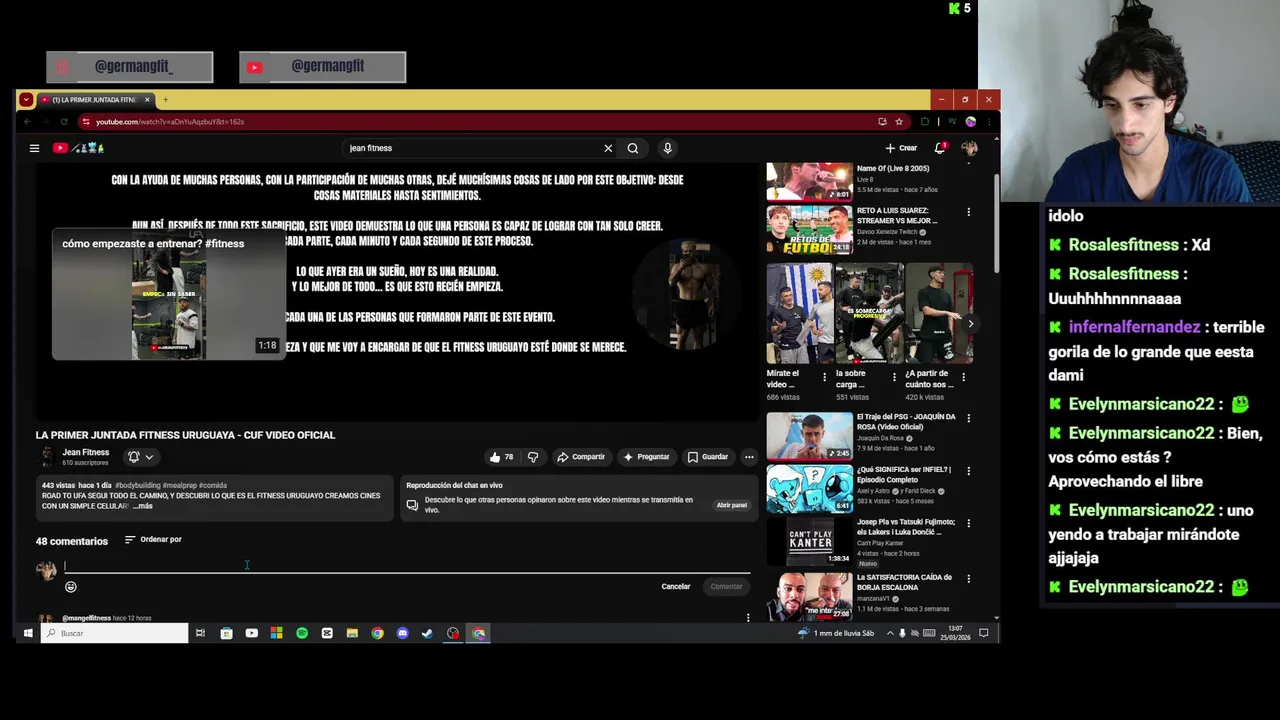Open a new browser tab
Screen dimensions: 1280x720
(x=165, y=100)
